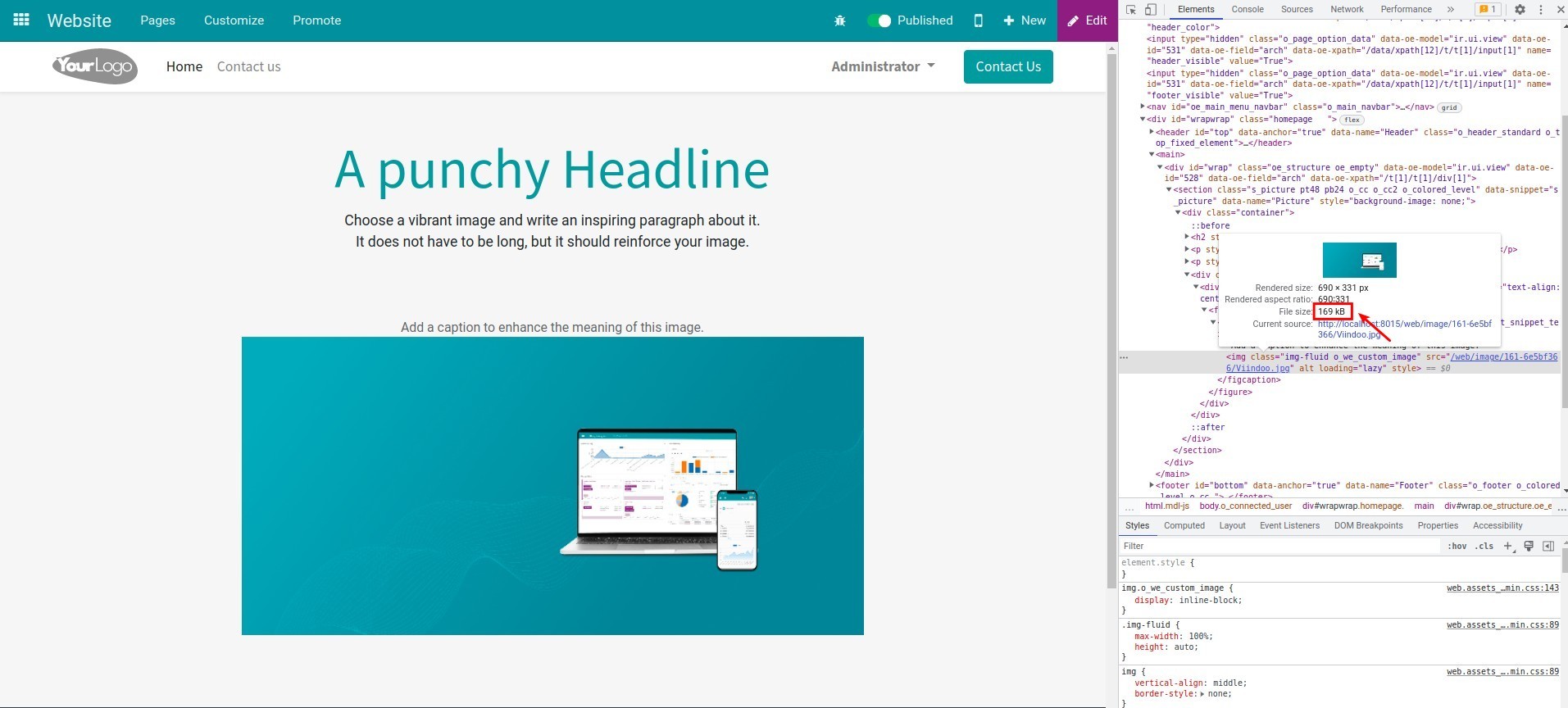Toggle the Published switch off
The height and width of the screenshot is (708, 1568).
[x=879, y=20]
